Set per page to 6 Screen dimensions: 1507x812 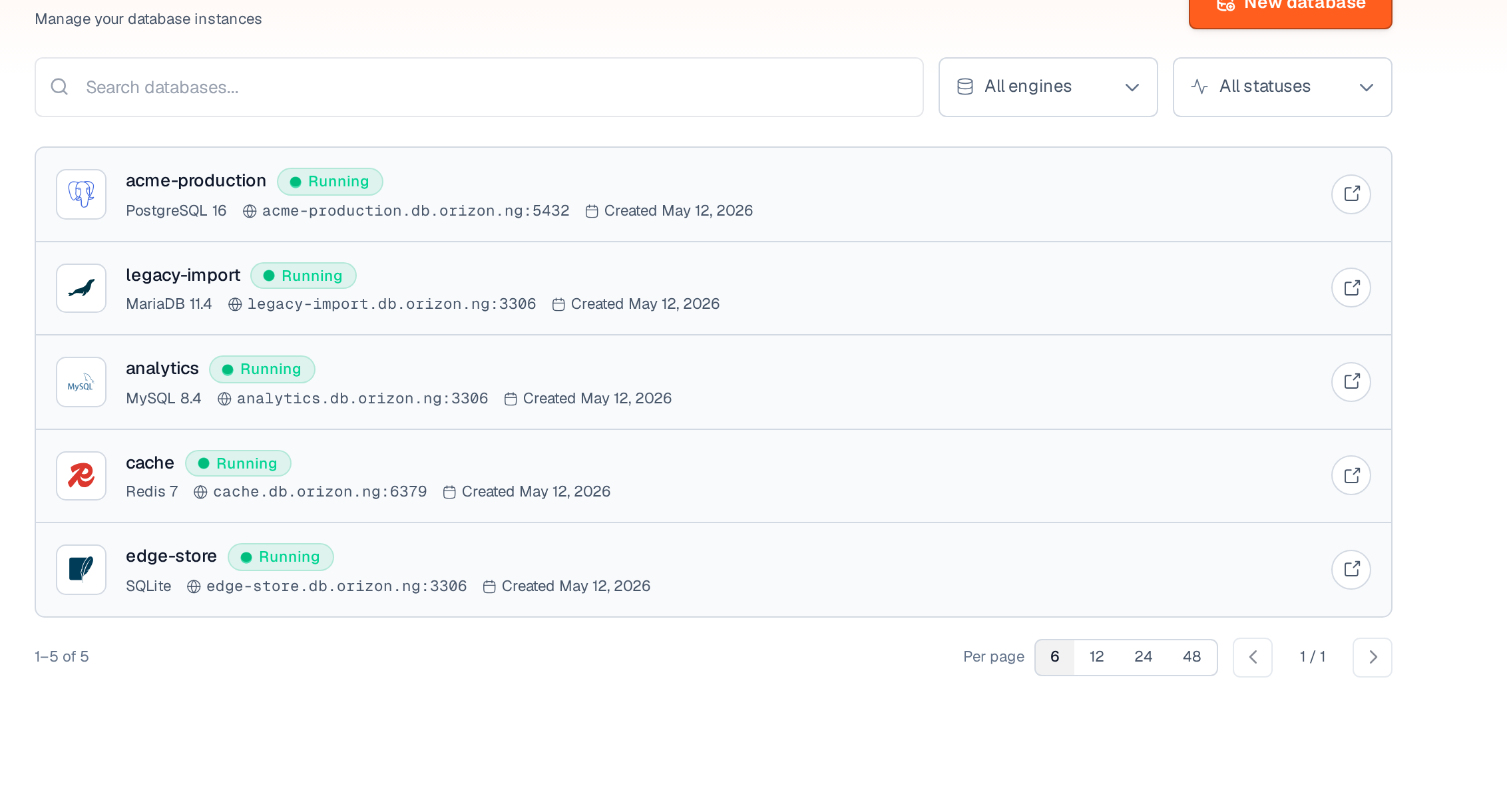click(1055, 657)
